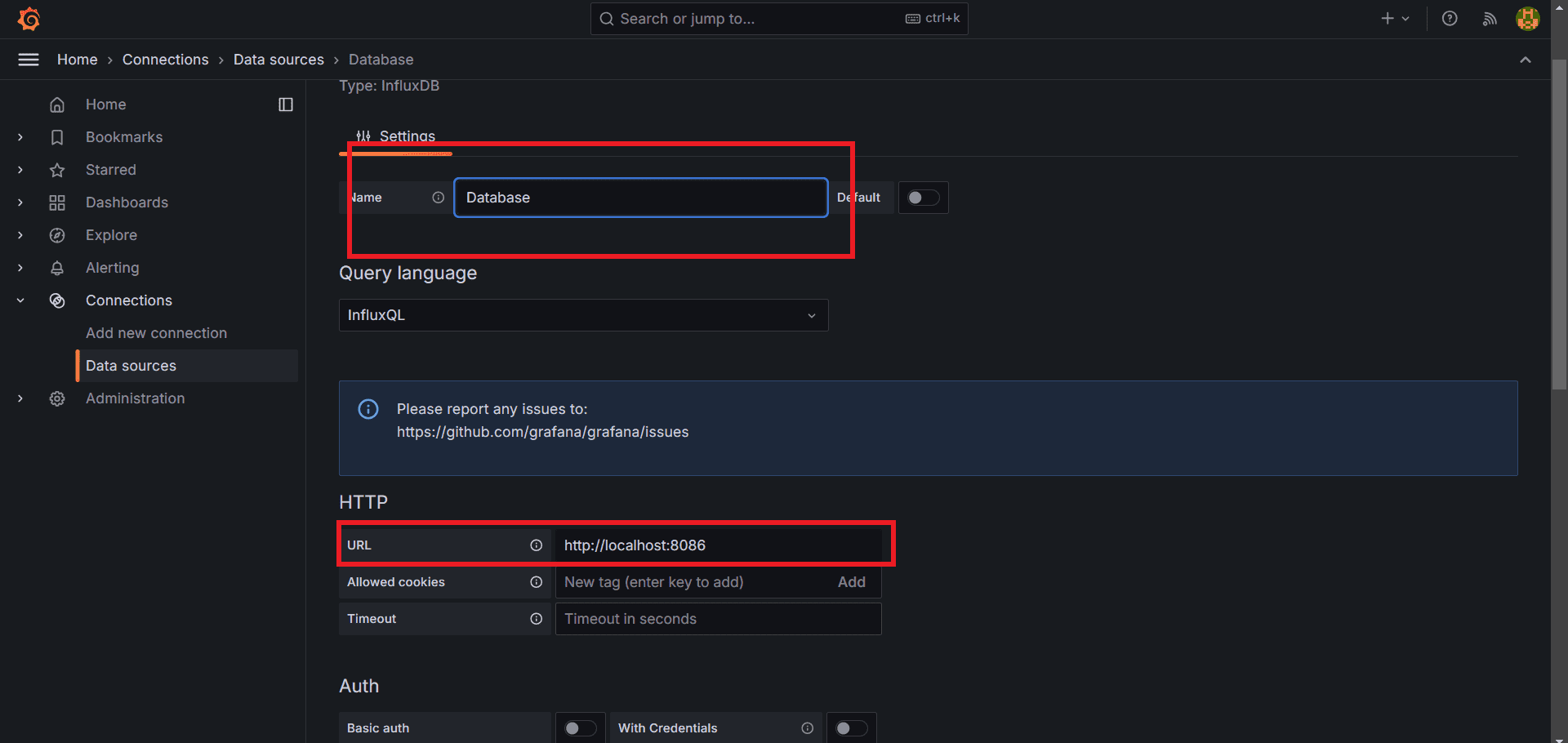
Task: Select Data sources in the breadcrumb
Action: 278,59
